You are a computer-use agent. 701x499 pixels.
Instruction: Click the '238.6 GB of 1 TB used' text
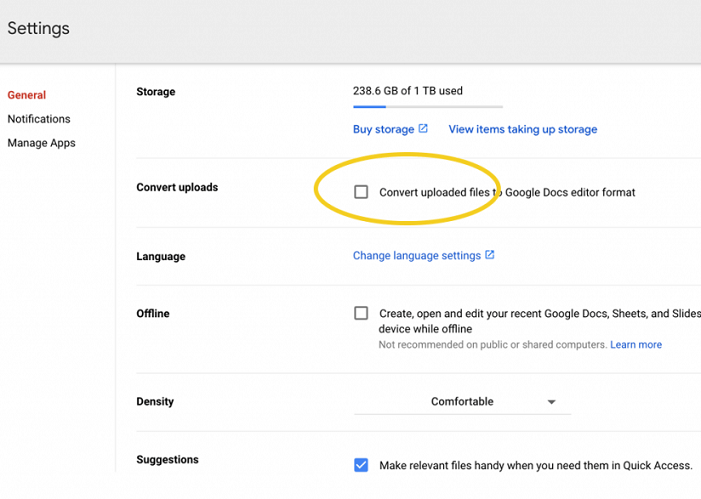click(x=407, y=91)
